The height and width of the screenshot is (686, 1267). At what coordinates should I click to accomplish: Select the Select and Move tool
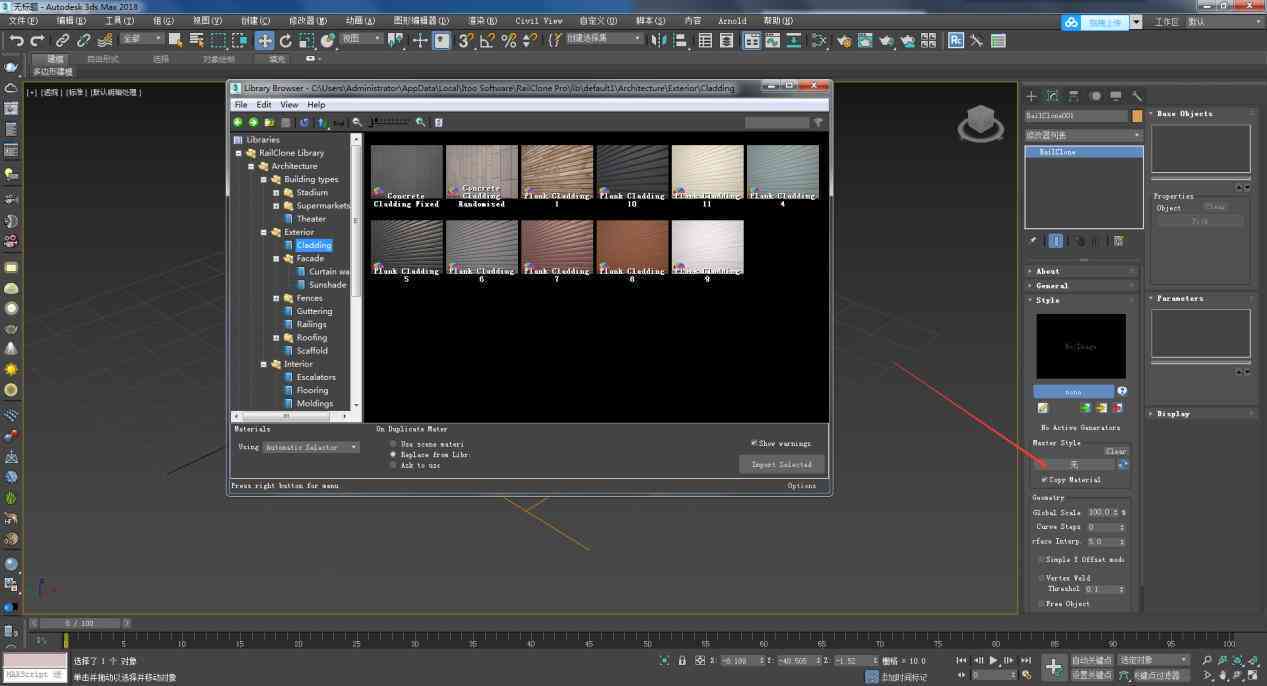tap(264, 40)
